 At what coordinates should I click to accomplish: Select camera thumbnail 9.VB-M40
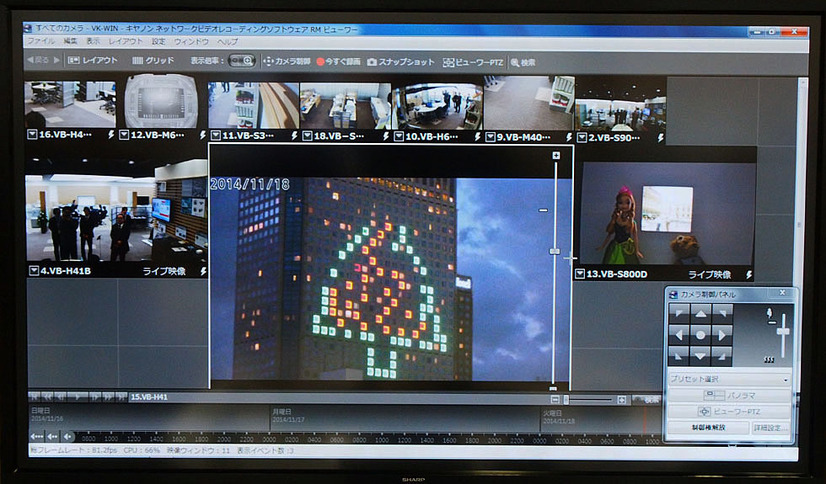[528, 103]
